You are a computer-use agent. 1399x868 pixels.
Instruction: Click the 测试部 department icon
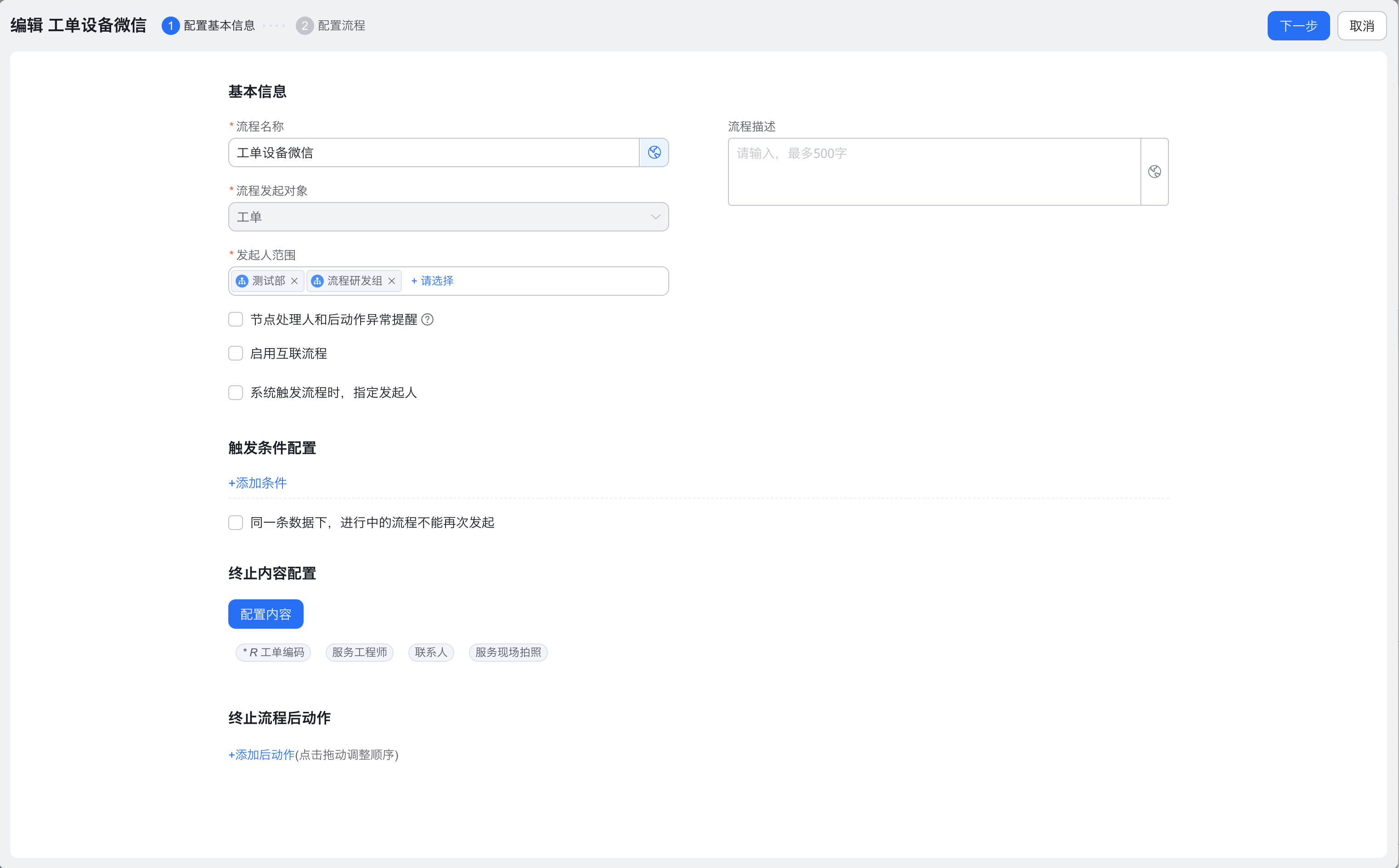coord(242,281)
